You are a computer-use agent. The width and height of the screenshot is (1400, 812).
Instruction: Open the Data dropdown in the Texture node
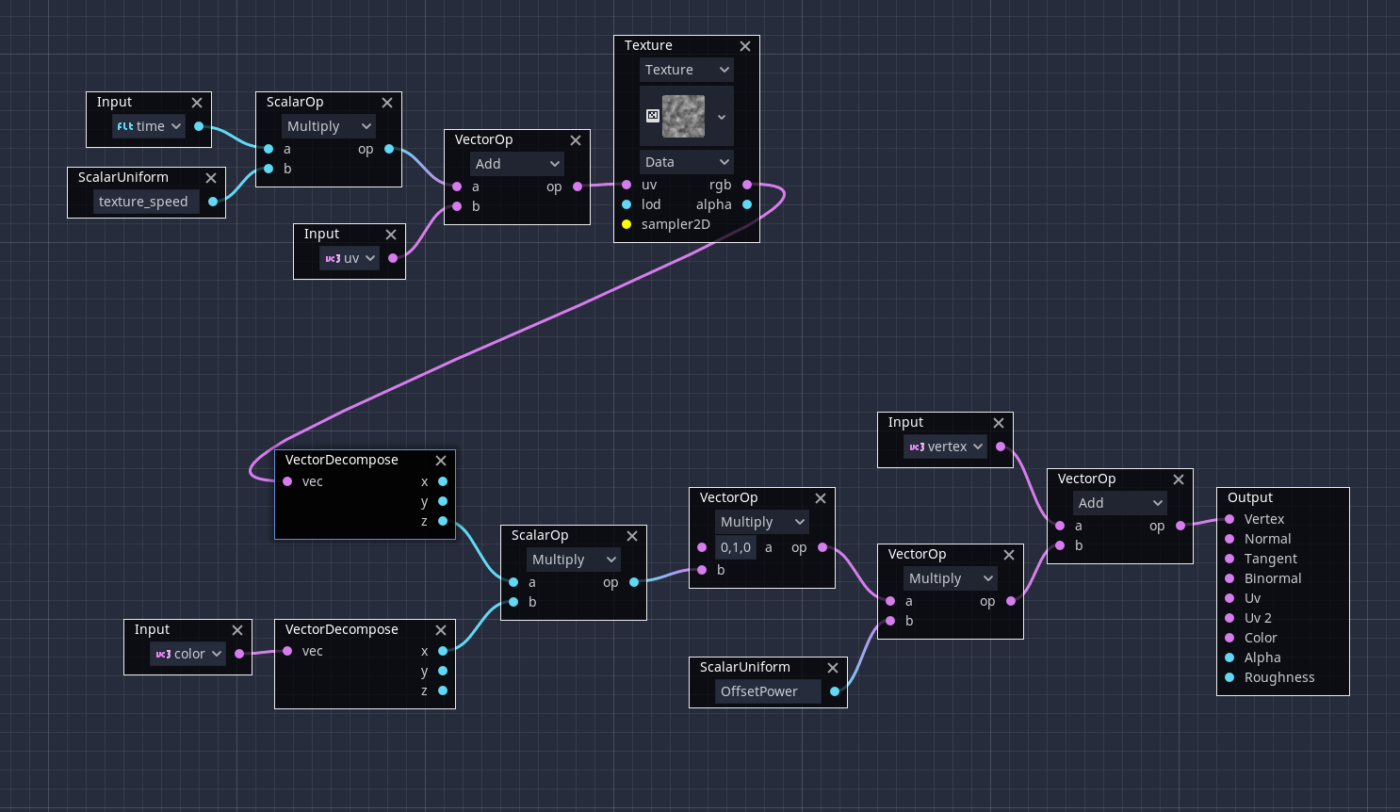[686, 161]
